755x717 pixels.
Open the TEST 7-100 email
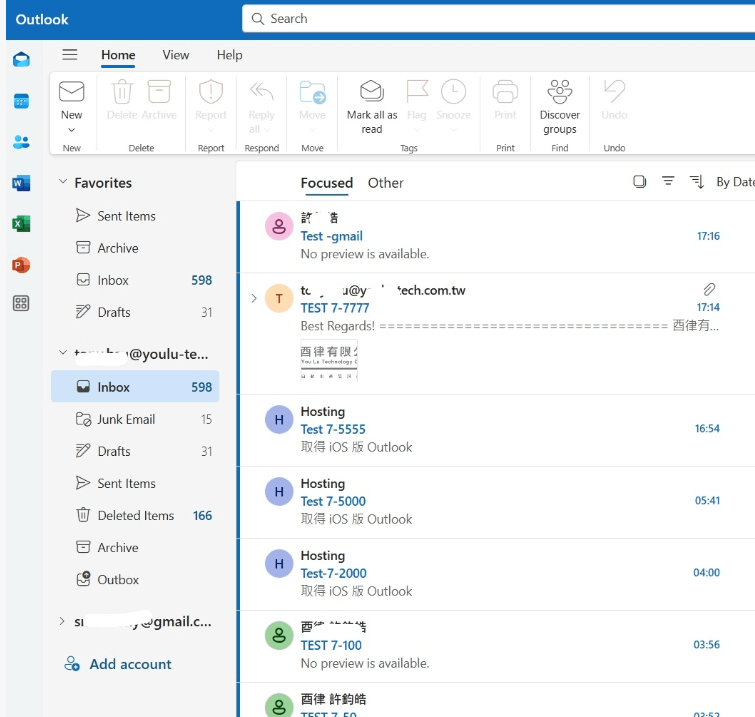click(497, 646)
